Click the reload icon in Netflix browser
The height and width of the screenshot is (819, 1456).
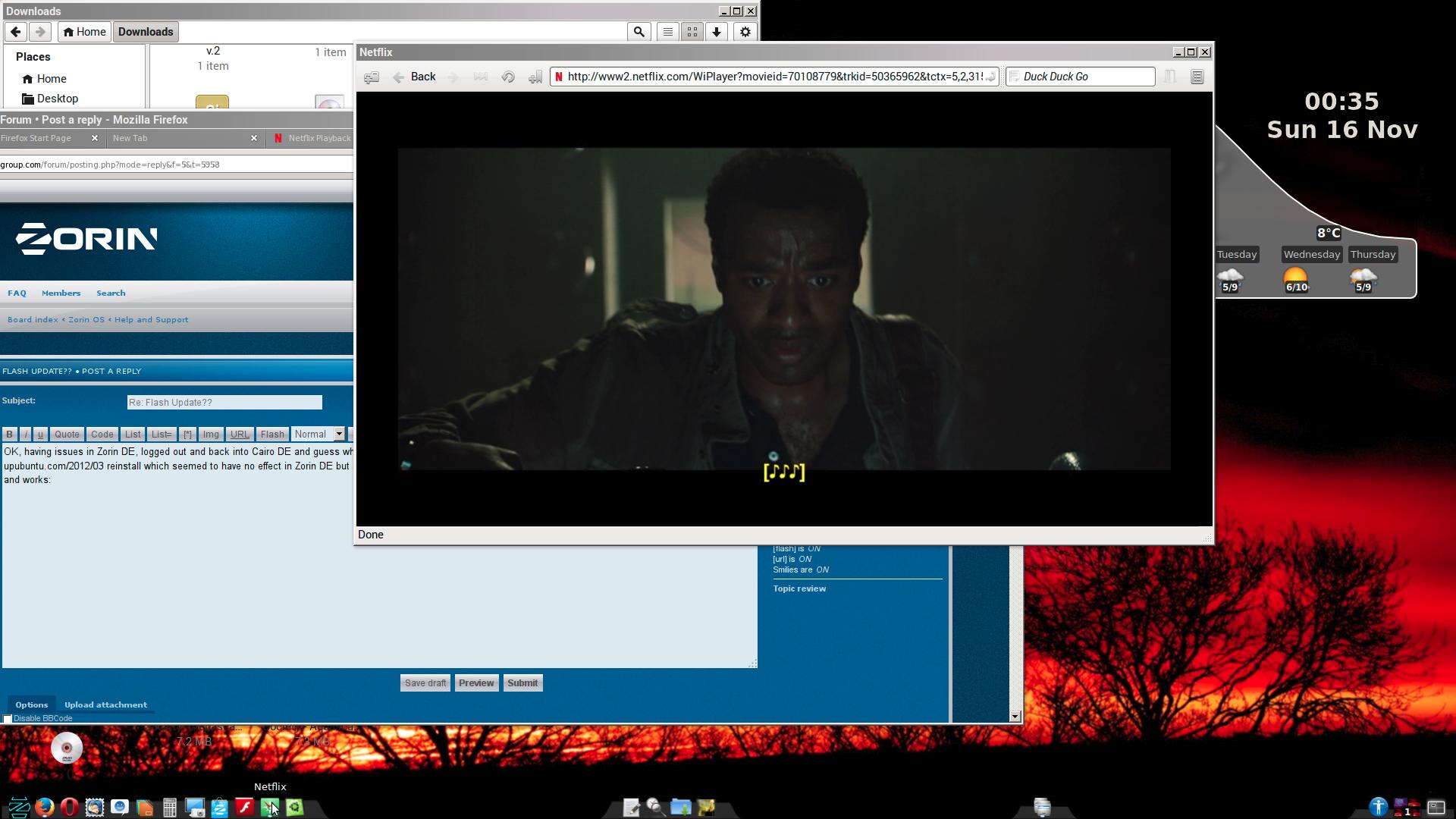(x=508, y=77)
